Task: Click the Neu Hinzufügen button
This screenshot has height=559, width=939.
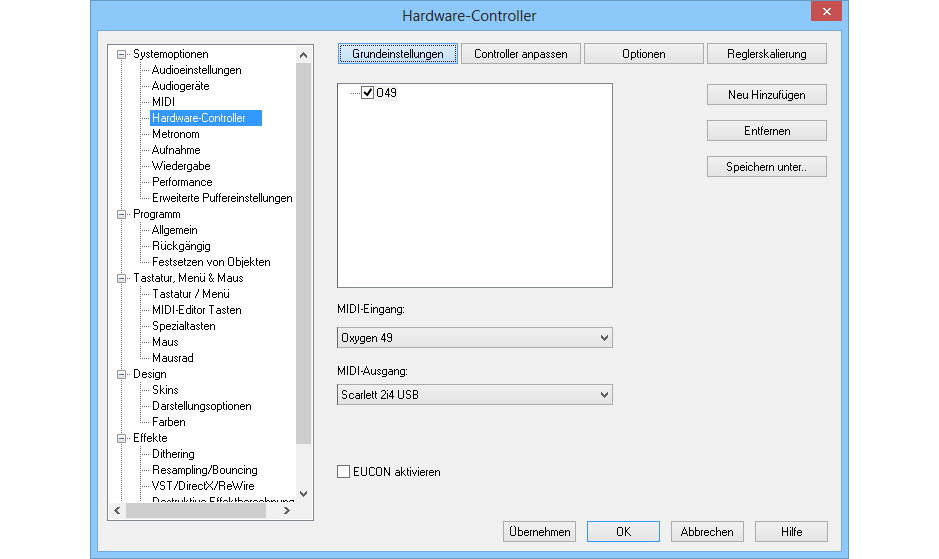Action: click(766, 95)
